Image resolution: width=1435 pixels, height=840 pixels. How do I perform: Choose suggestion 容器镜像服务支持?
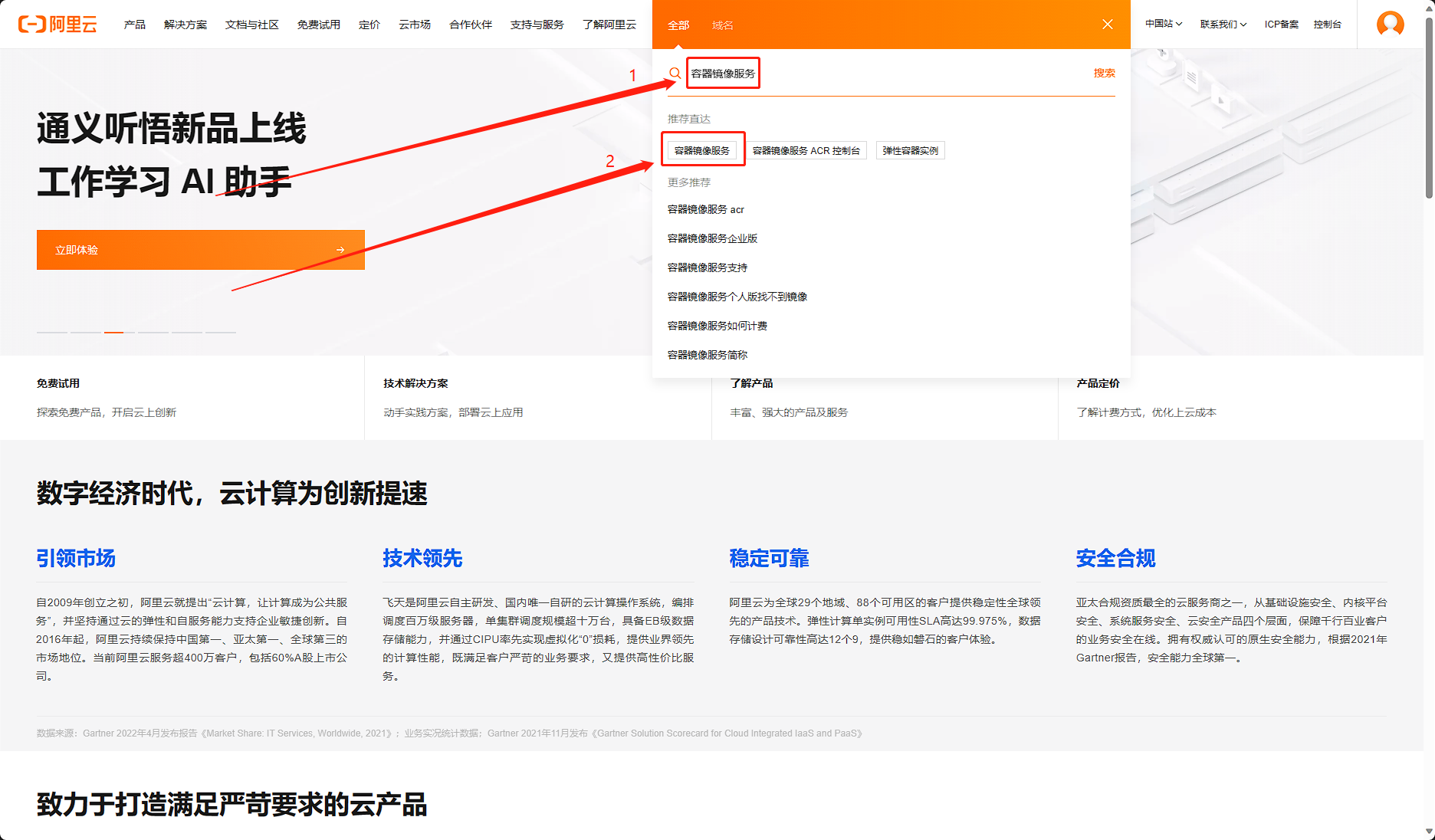[x=708, y=267]
